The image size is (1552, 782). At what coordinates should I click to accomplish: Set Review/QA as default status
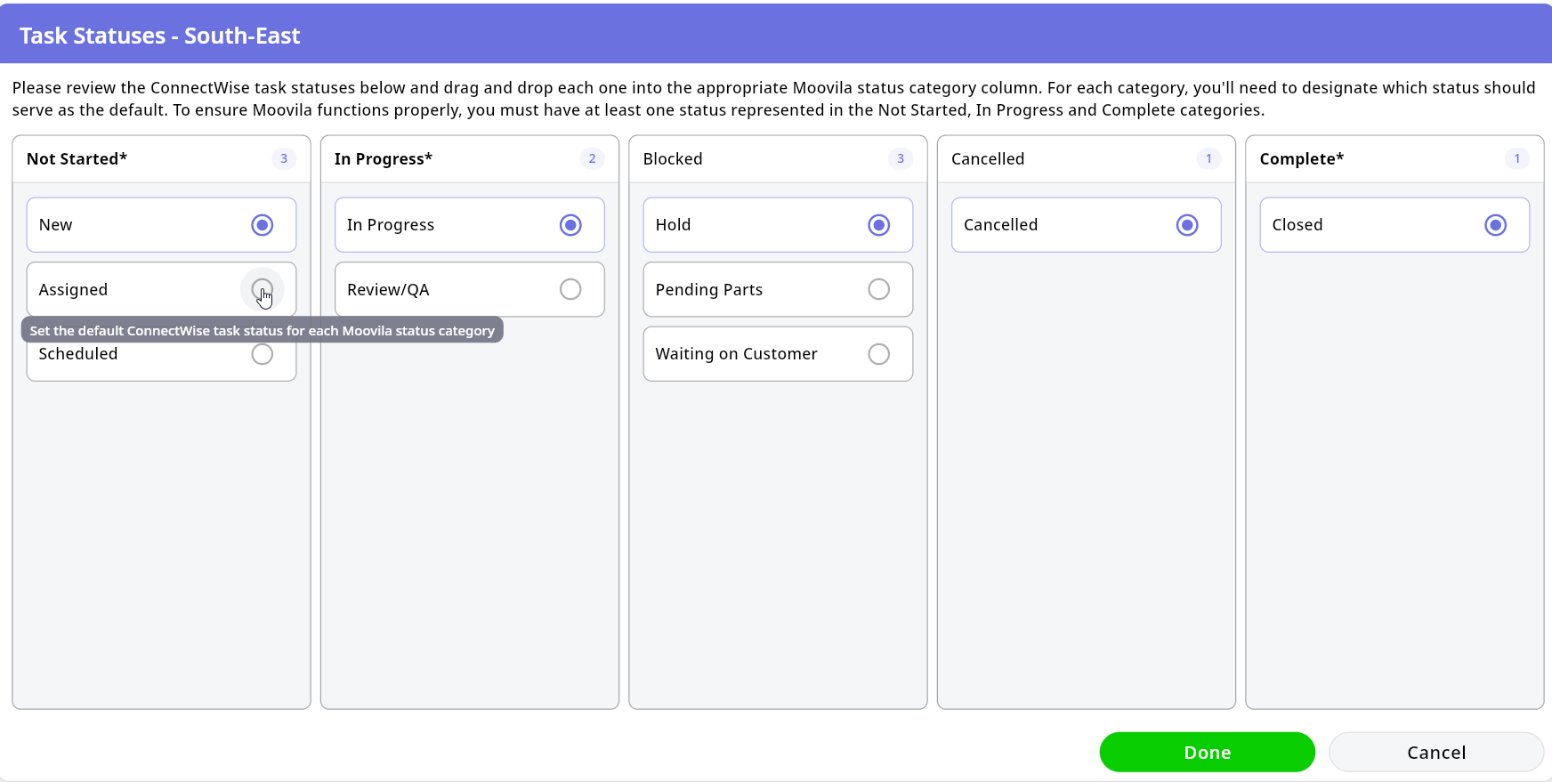pos(570,289)
